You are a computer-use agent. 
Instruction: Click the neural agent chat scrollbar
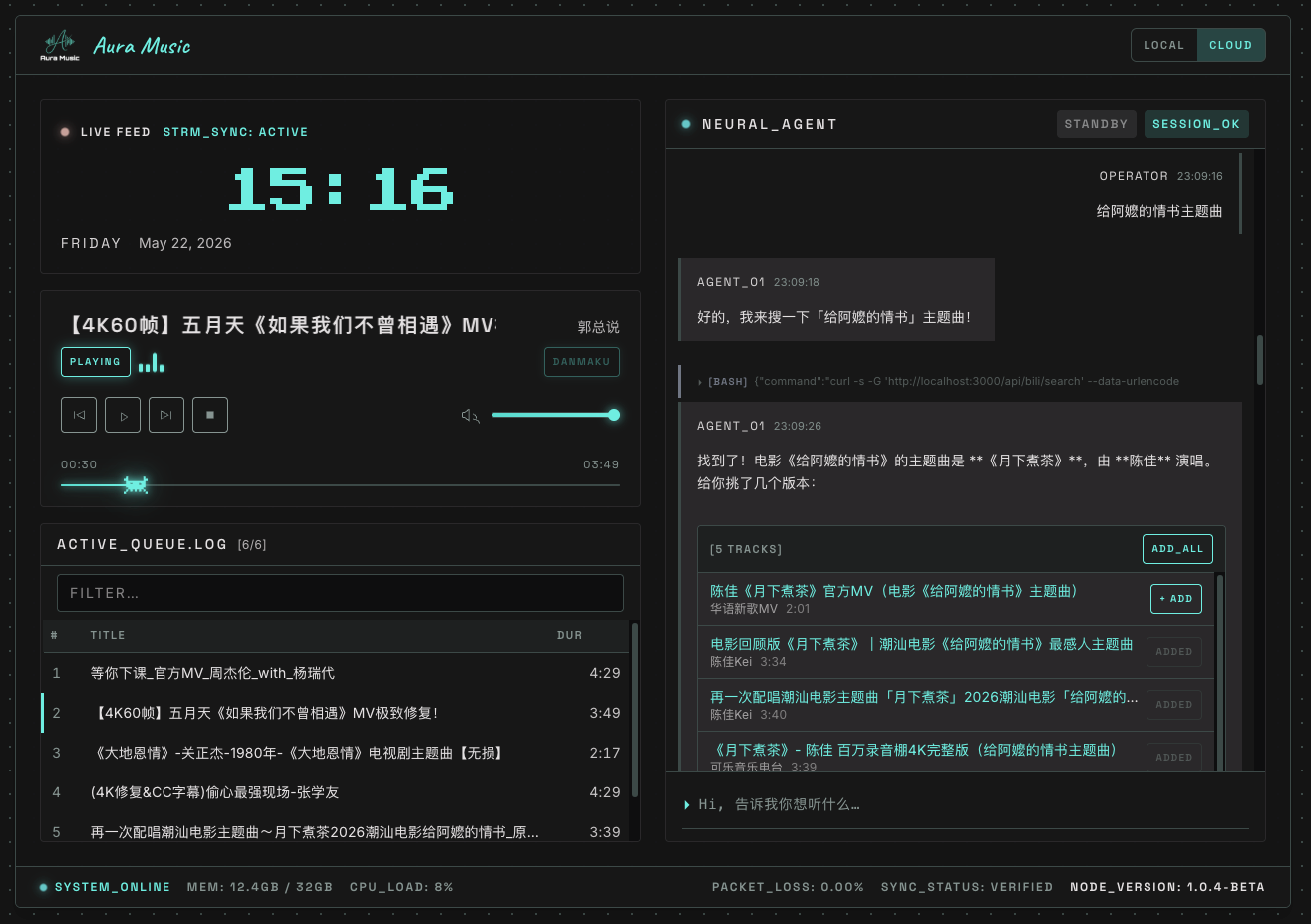point(1260,360)
